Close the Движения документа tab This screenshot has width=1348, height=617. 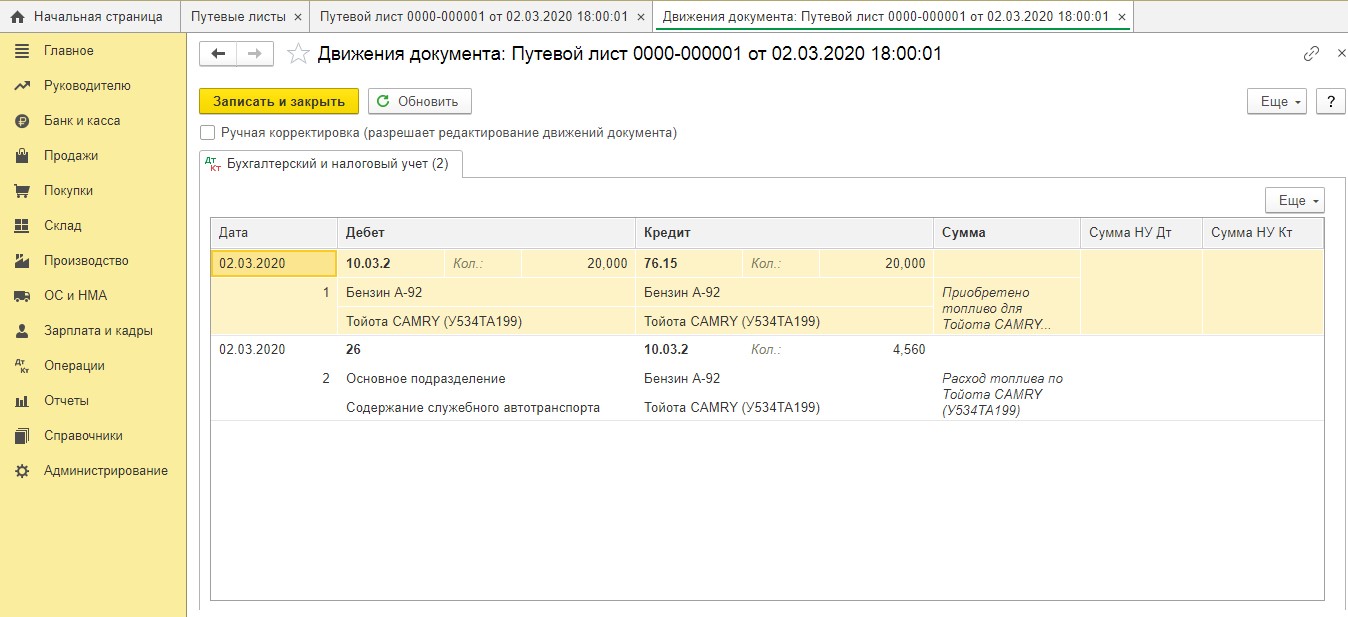pos(1121,17)
